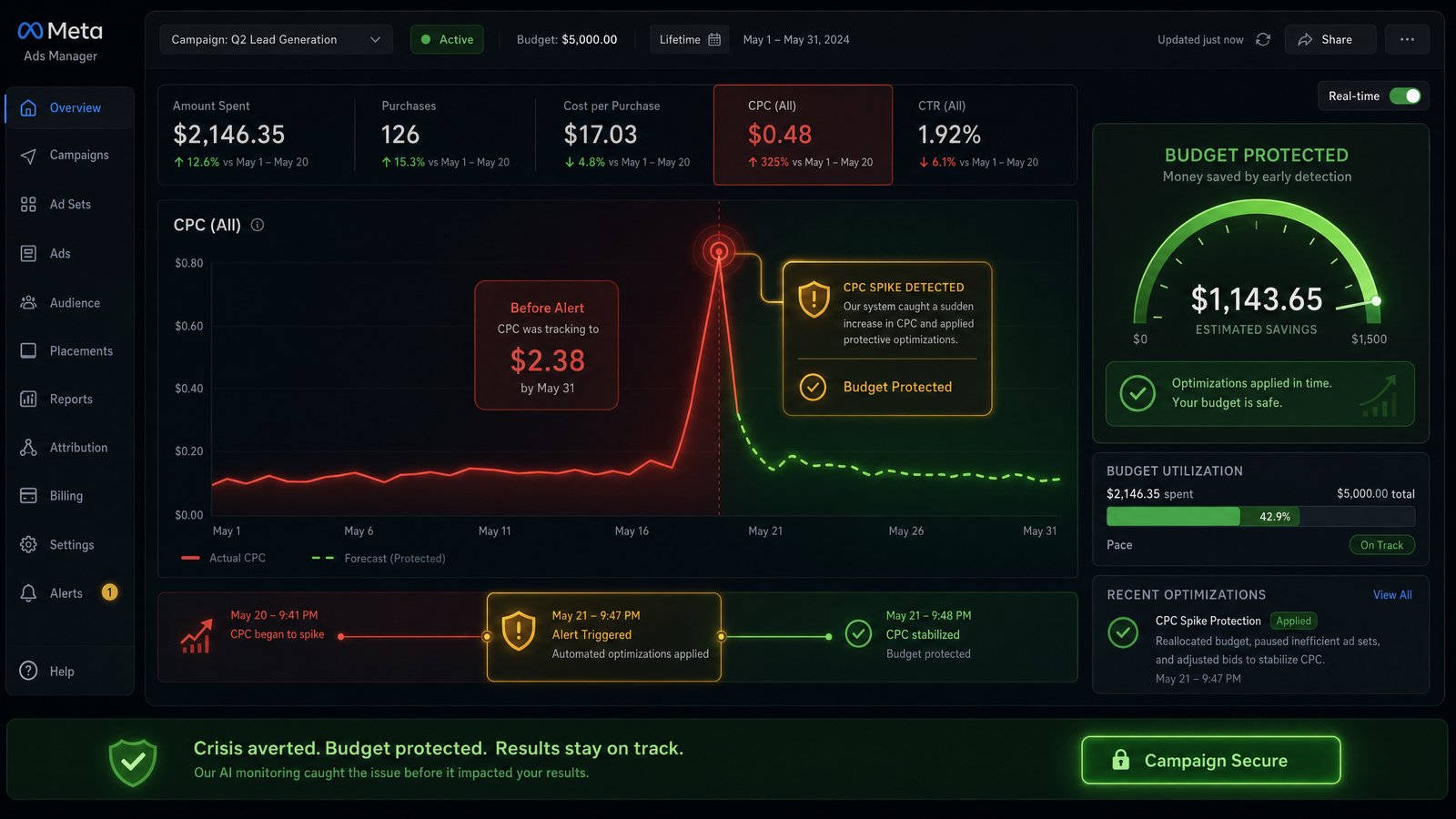This screenshot has height=819, width=1456.
Task: Click the Help question mark icon
Action: pyautogui.click(x=28, y=671)
